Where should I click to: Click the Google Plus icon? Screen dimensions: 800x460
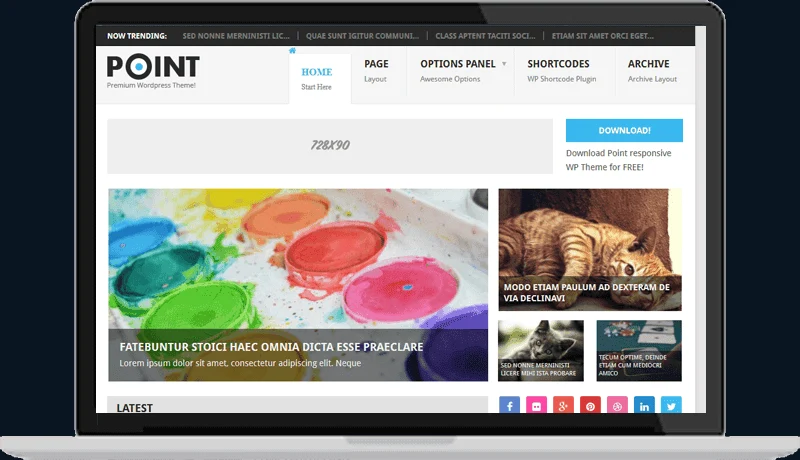(x=563, y=405)
